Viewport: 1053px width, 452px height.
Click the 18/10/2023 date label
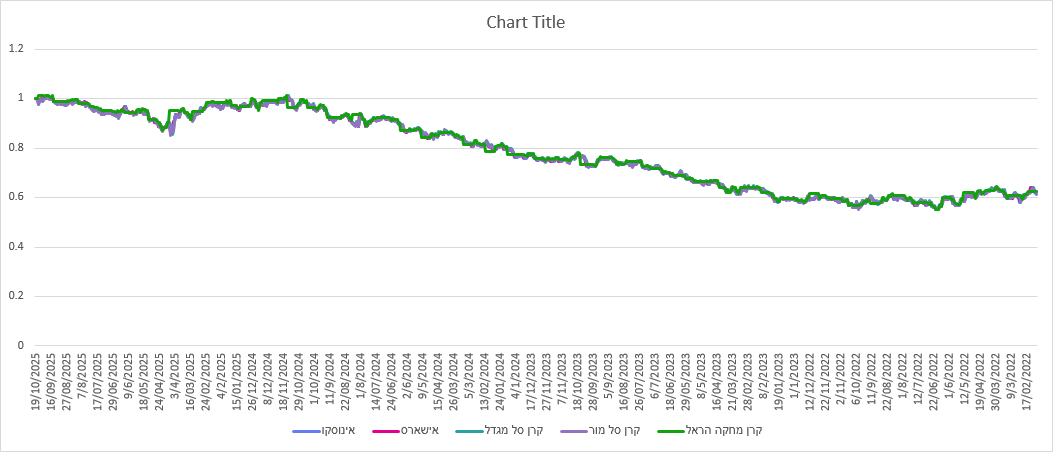(x=578, y=381)
